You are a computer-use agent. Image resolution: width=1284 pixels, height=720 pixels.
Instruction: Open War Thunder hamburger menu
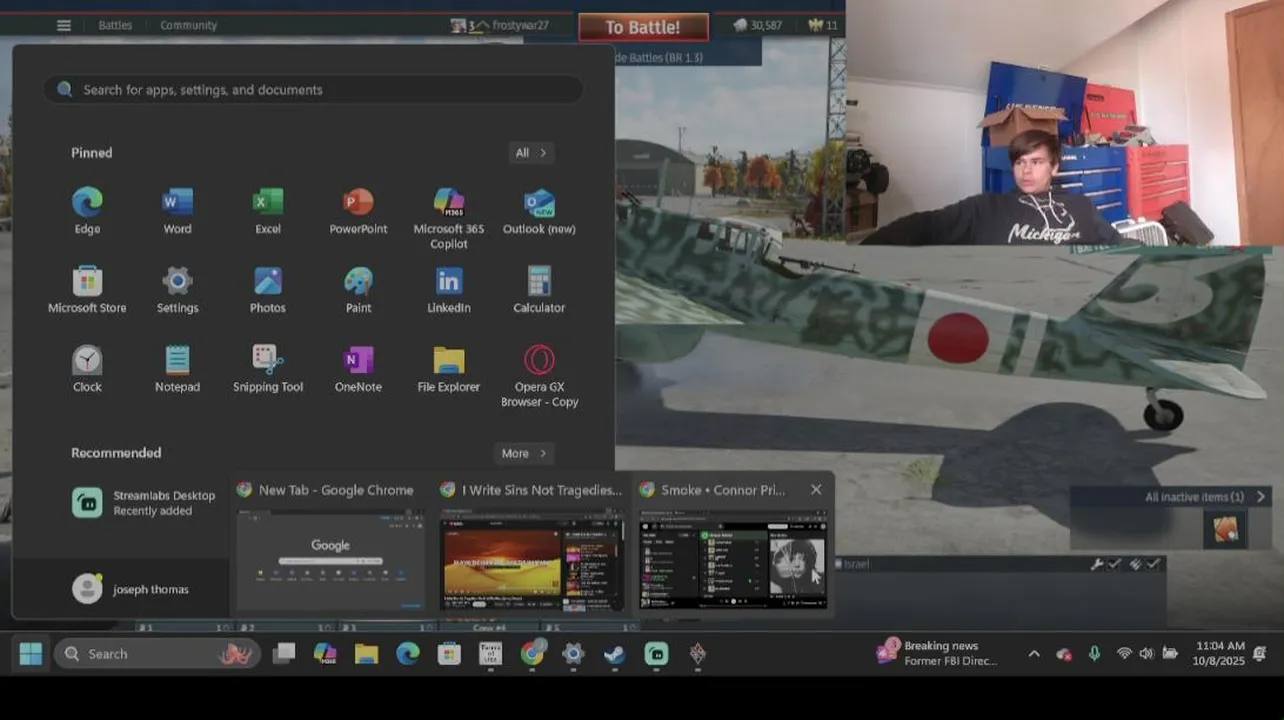[64, 25]
